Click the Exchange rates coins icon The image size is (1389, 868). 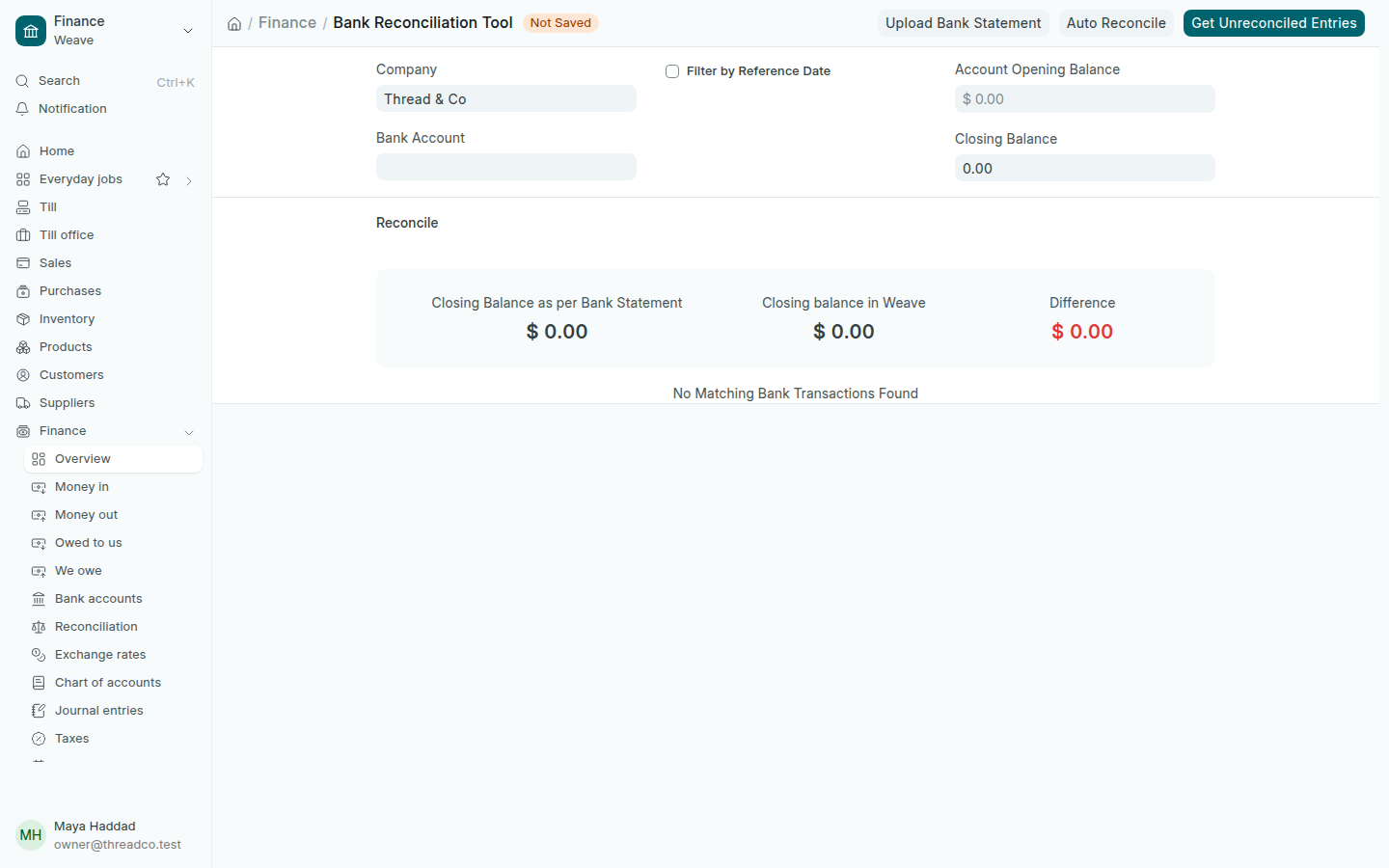[x=39, y=655]
